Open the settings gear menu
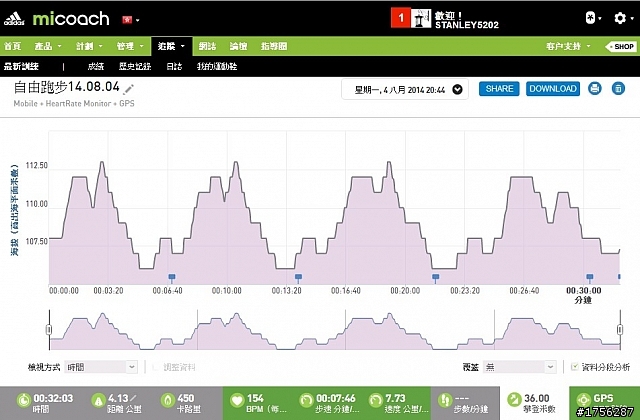The height and width of the screenshot is (420, 640). [x=624, y=18]
